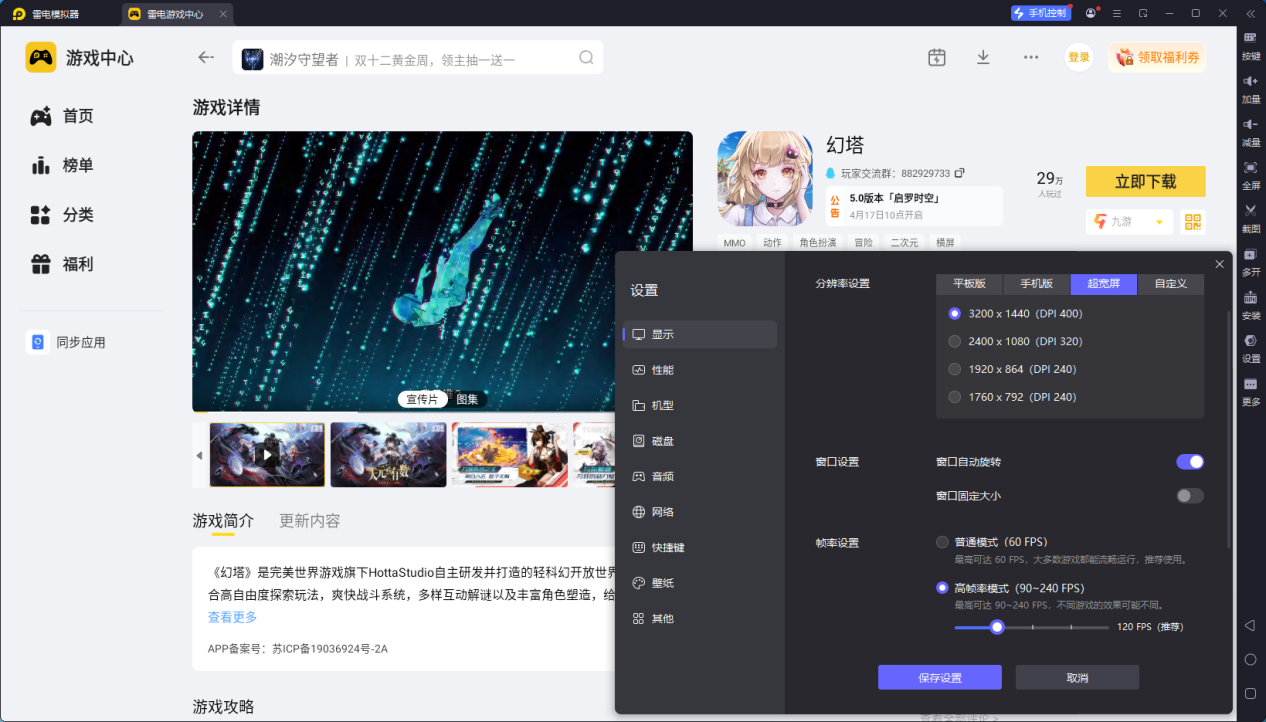Disable the 窗口自动旋转 toggle

[1189, 462]
